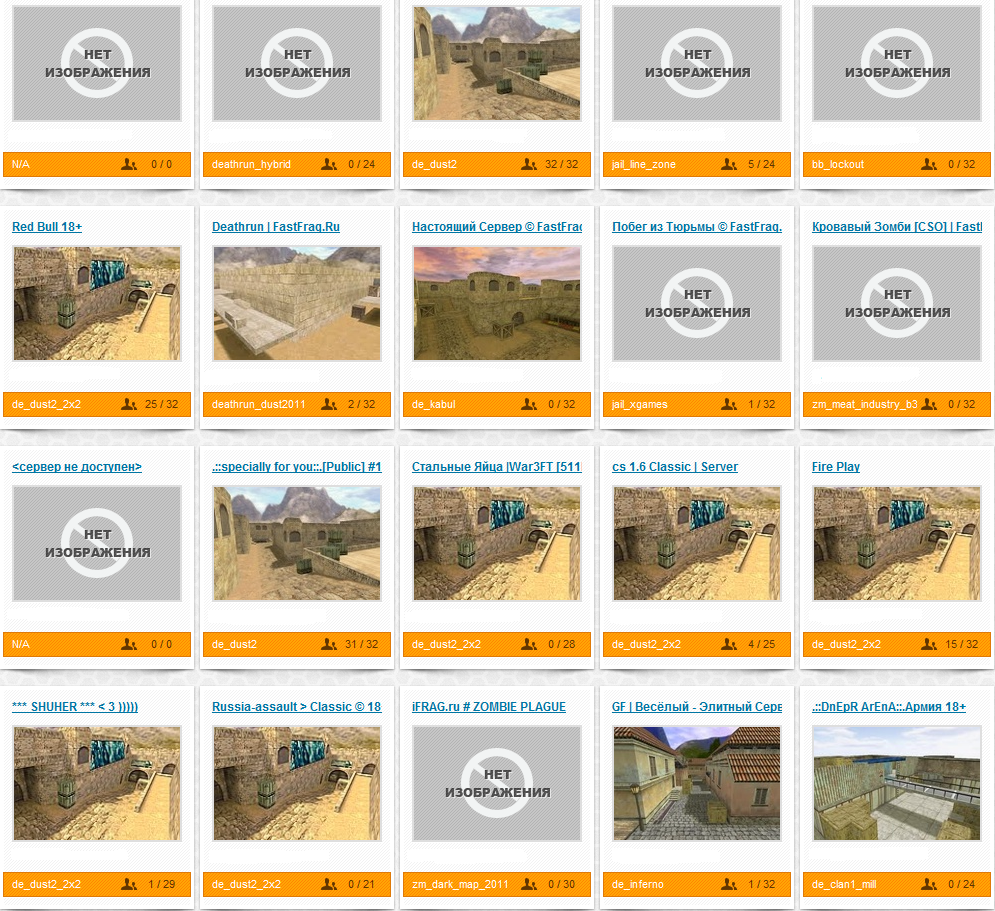This screenshot has width=995, height=911.
Task: Open the Fire Play server link
Action: pos(835,466)
